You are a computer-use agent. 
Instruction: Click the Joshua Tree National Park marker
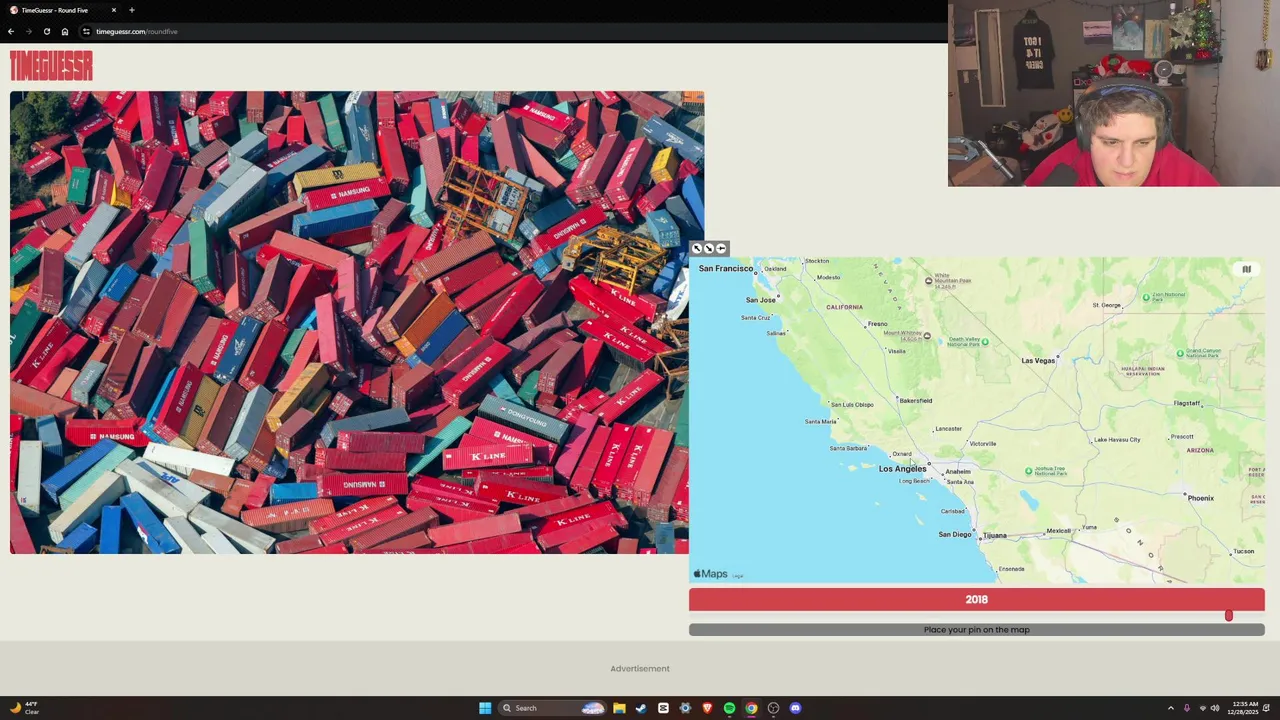point(1028,470)
